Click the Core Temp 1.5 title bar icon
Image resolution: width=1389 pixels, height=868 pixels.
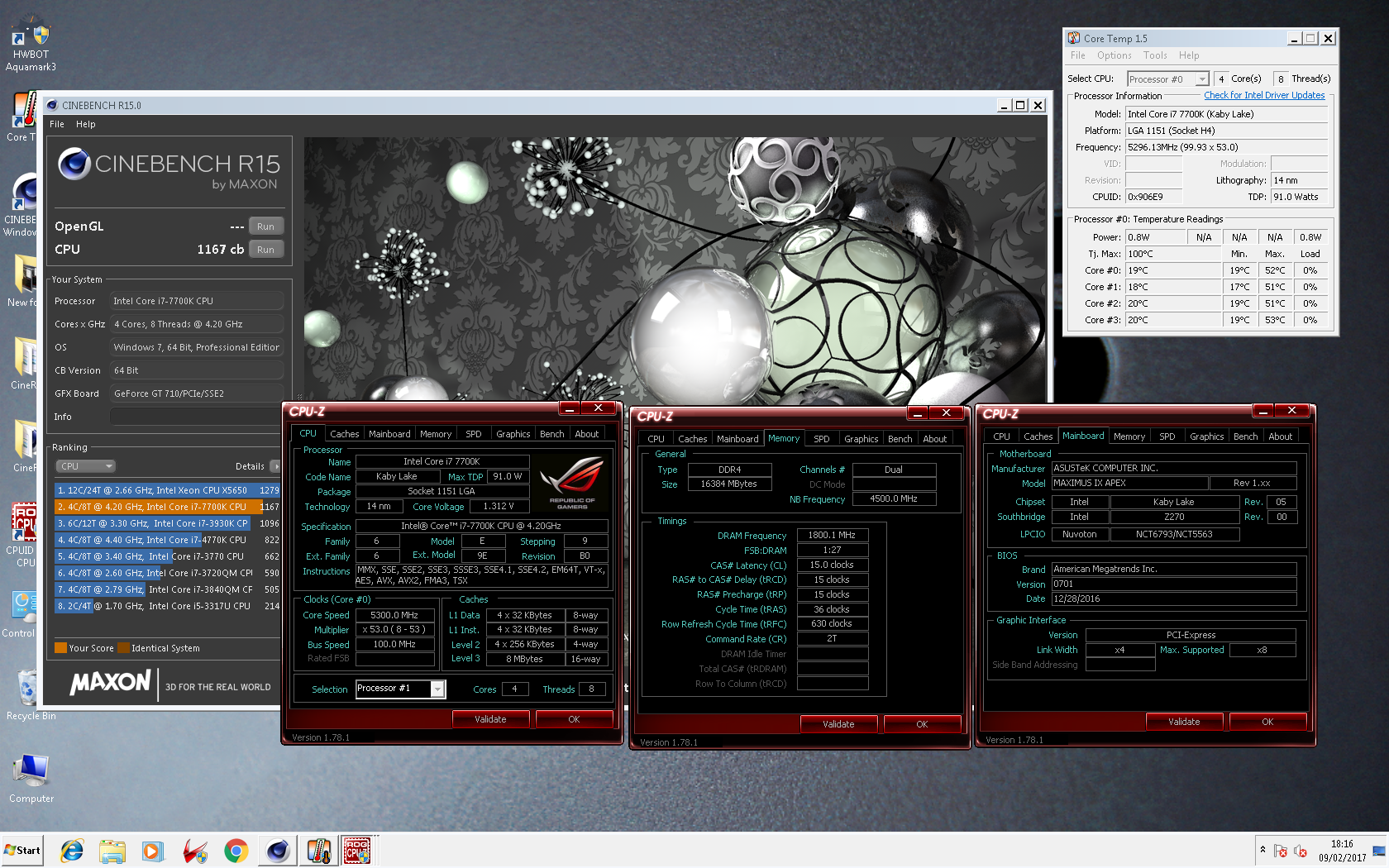click(x=1074, y=38)
